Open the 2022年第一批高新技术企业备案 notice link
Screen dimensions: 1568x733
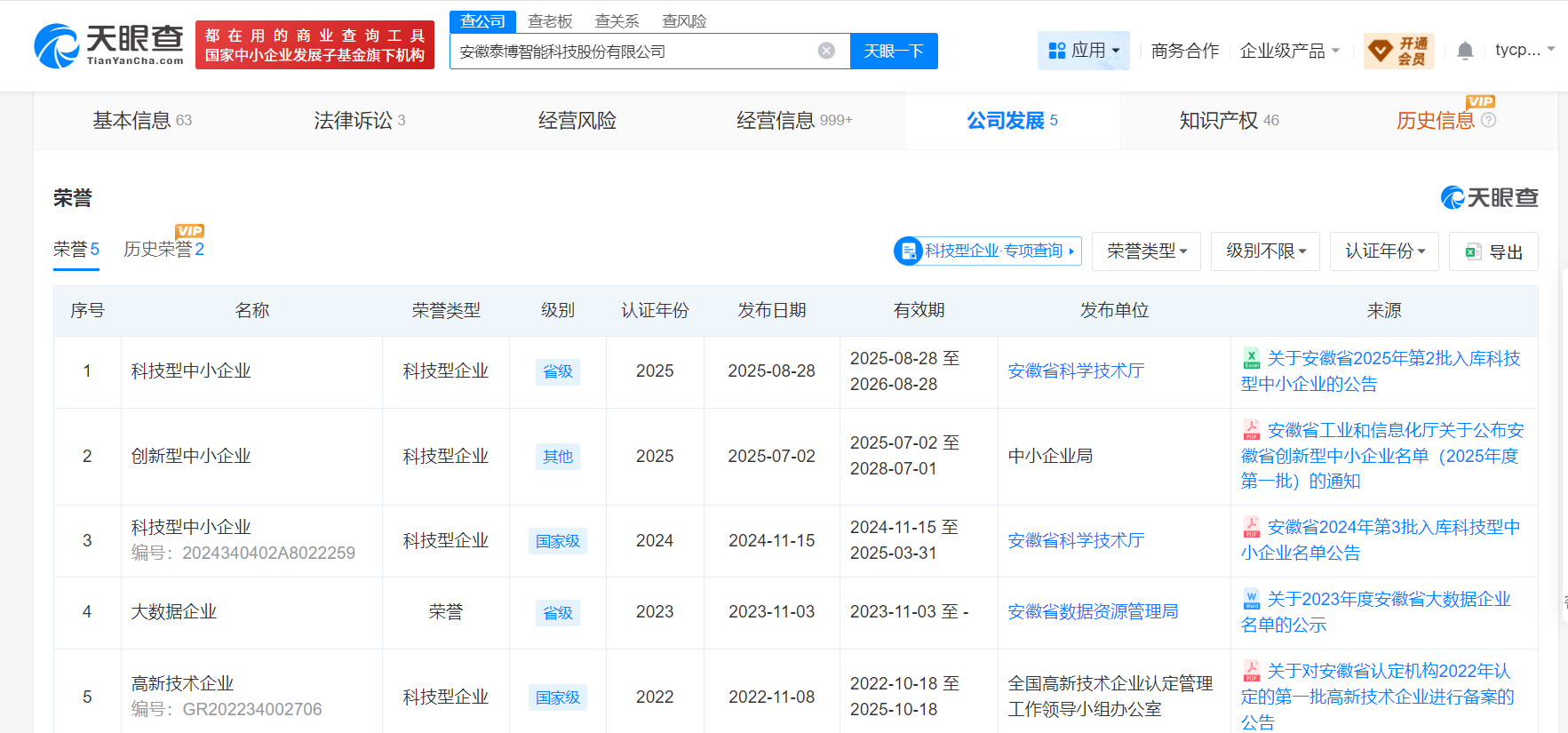tap(1378, 697)
